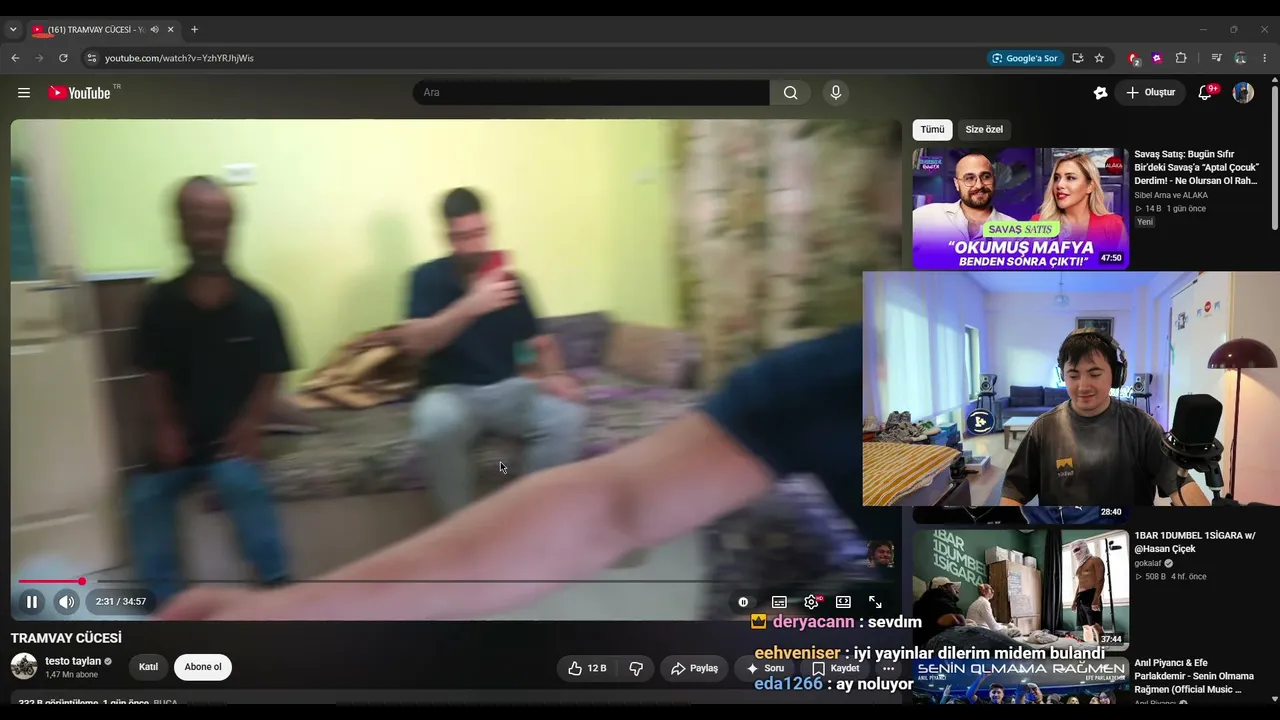Viewport: 1280px width, 720px height.
Task: Seek using the video progress bar
Action: (x=455, y=581)
